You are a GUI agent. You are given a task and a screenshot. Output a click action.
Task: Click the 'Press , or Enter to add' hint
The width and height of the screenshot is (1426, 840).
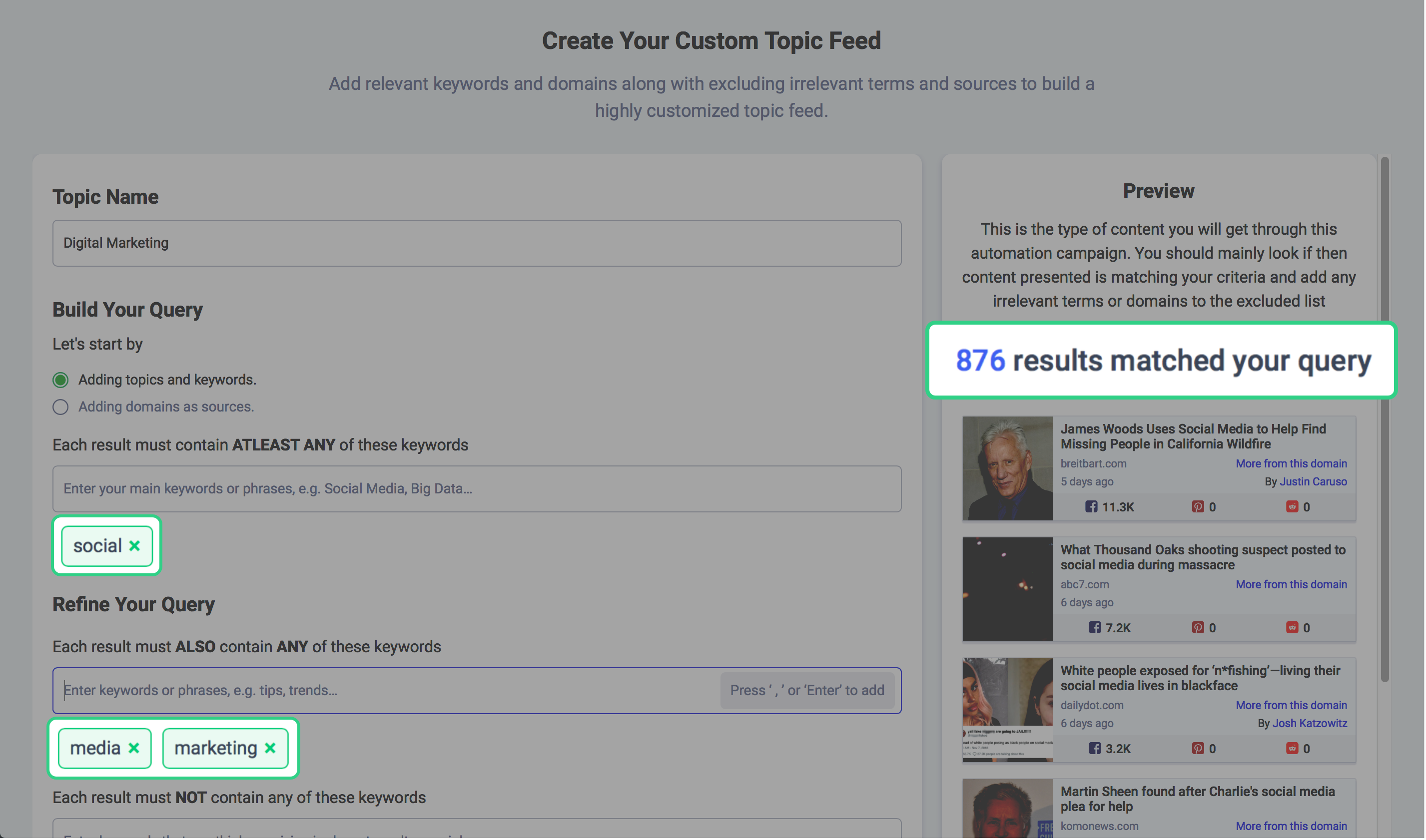[x=807, y=691]
